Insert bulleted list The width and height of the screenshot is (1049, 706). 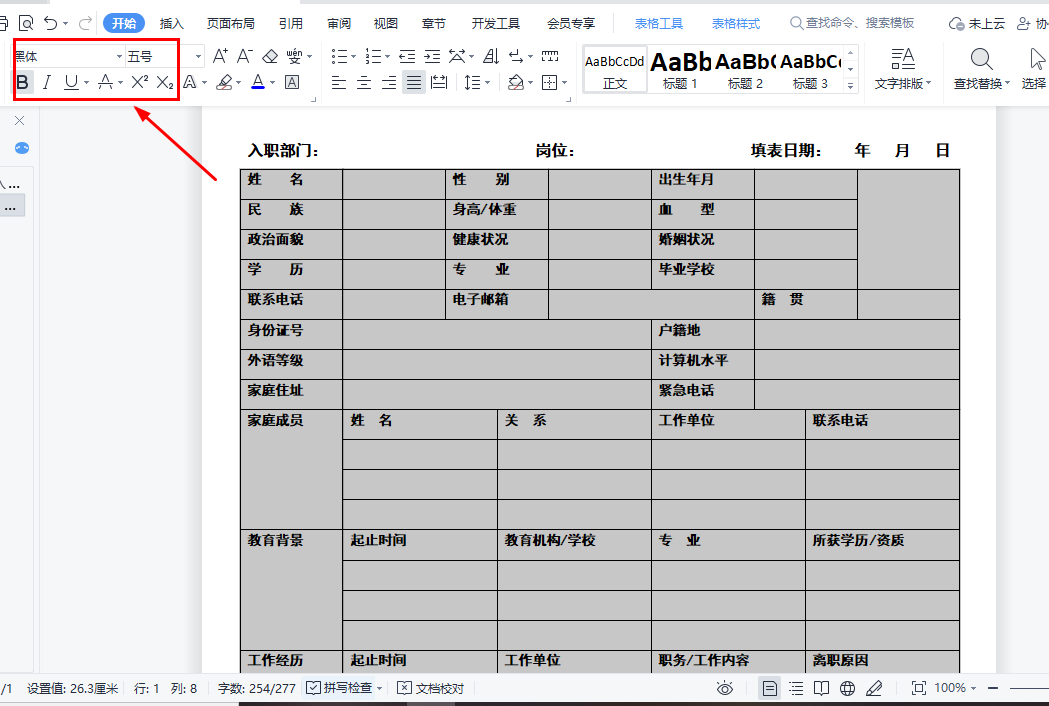339,56
